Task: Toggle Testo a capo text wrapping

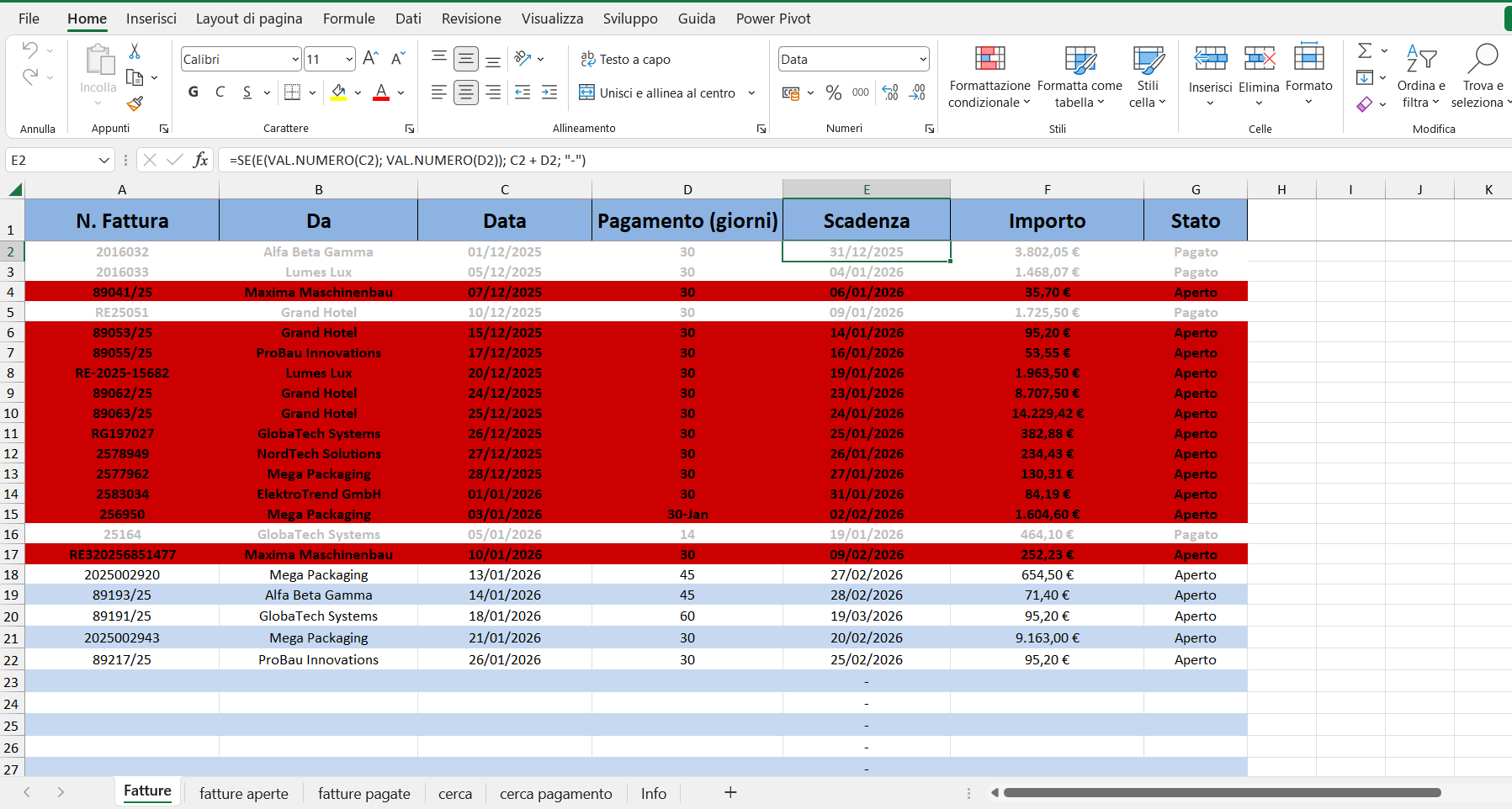Action: click(x=625, y=59)
